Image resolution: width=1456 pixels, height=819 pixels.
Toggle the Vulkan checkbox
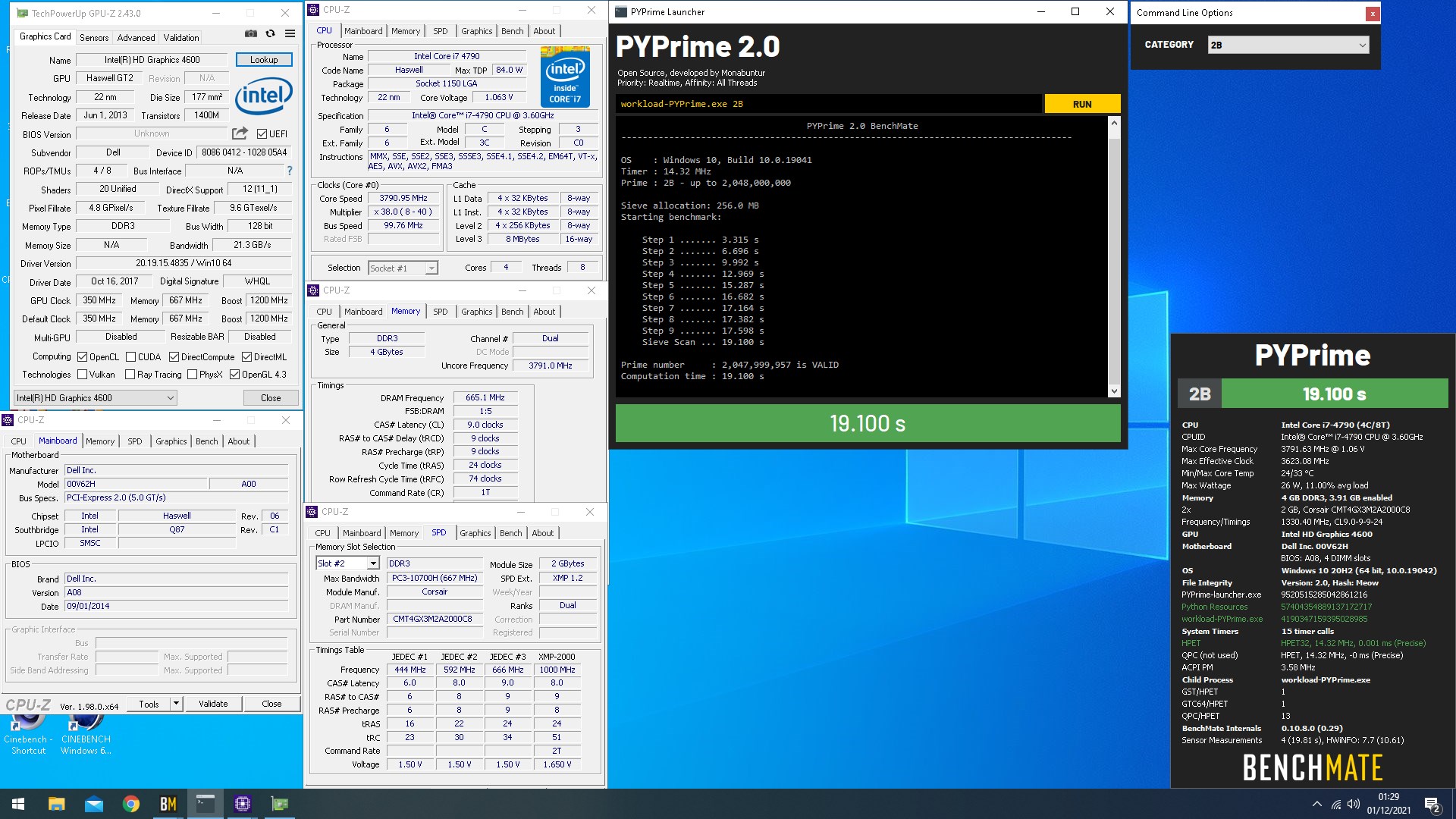point(82,374)
